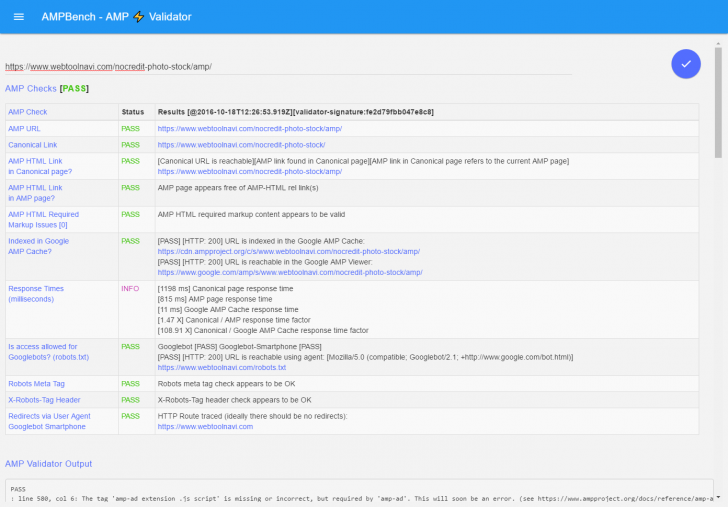Open the X-Robots-Tag Header label
728x507 pixels.
44,400
